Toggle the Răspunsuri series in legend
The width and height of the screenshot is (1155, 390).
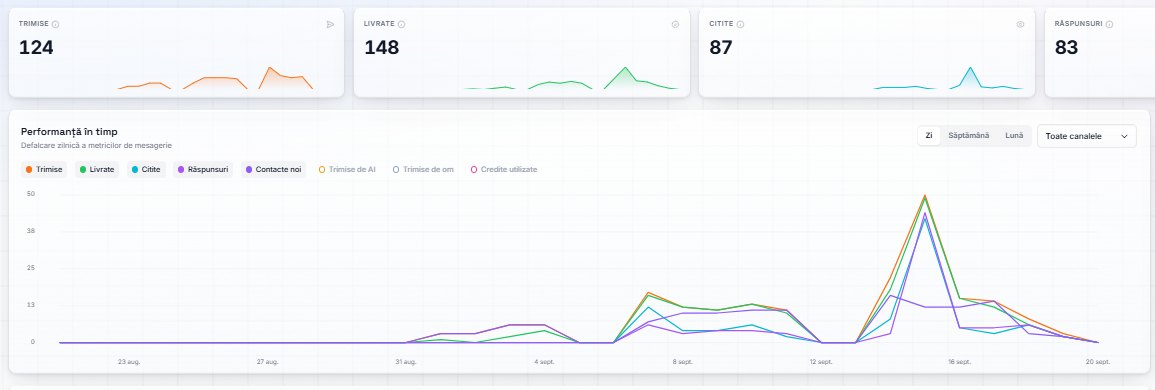(203, 170)
